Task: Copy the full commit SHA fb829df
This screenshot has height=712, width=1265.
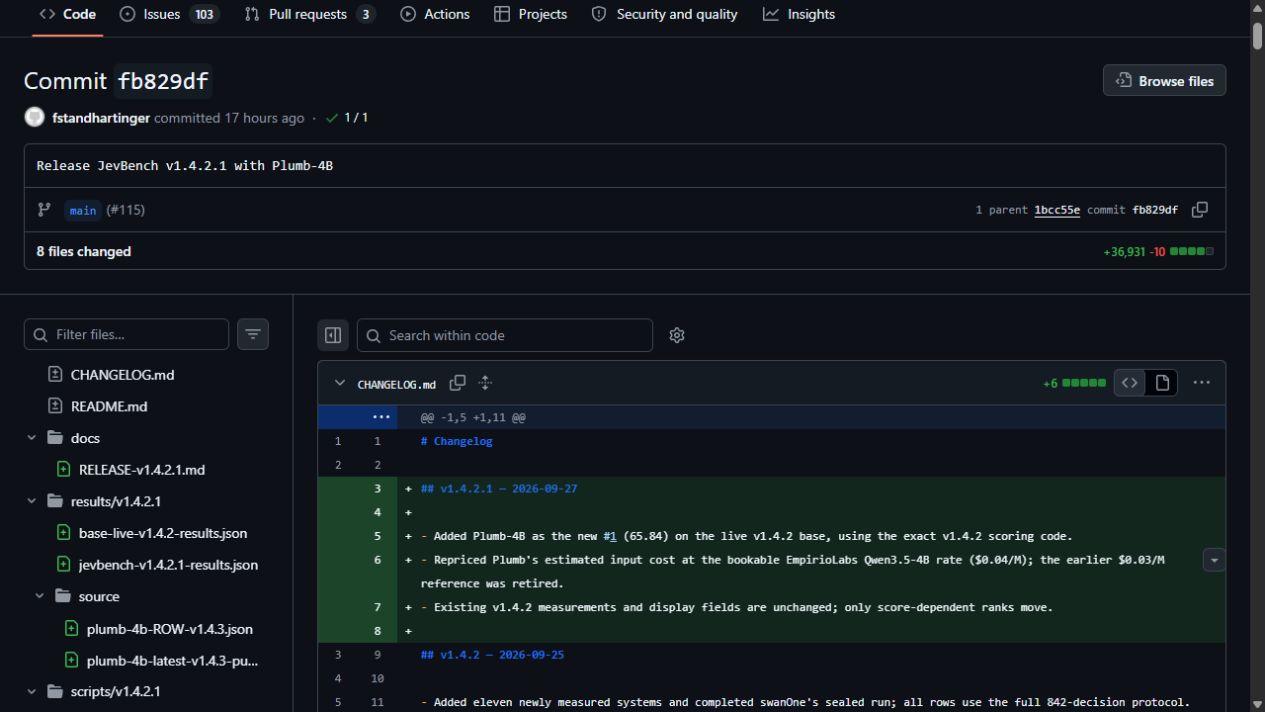Action: point(1200,210)
